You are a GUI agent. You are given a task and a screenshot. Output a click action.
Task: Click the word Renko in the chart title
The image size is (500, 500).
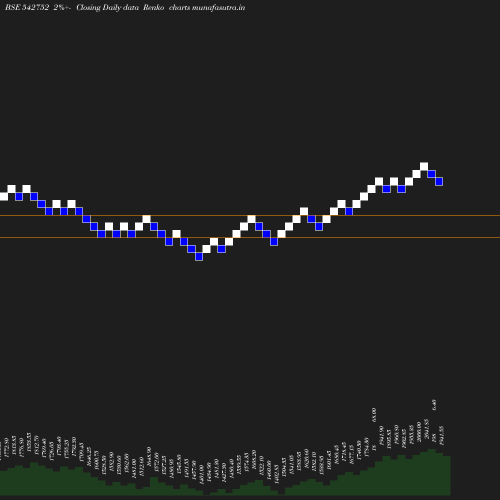154,8
